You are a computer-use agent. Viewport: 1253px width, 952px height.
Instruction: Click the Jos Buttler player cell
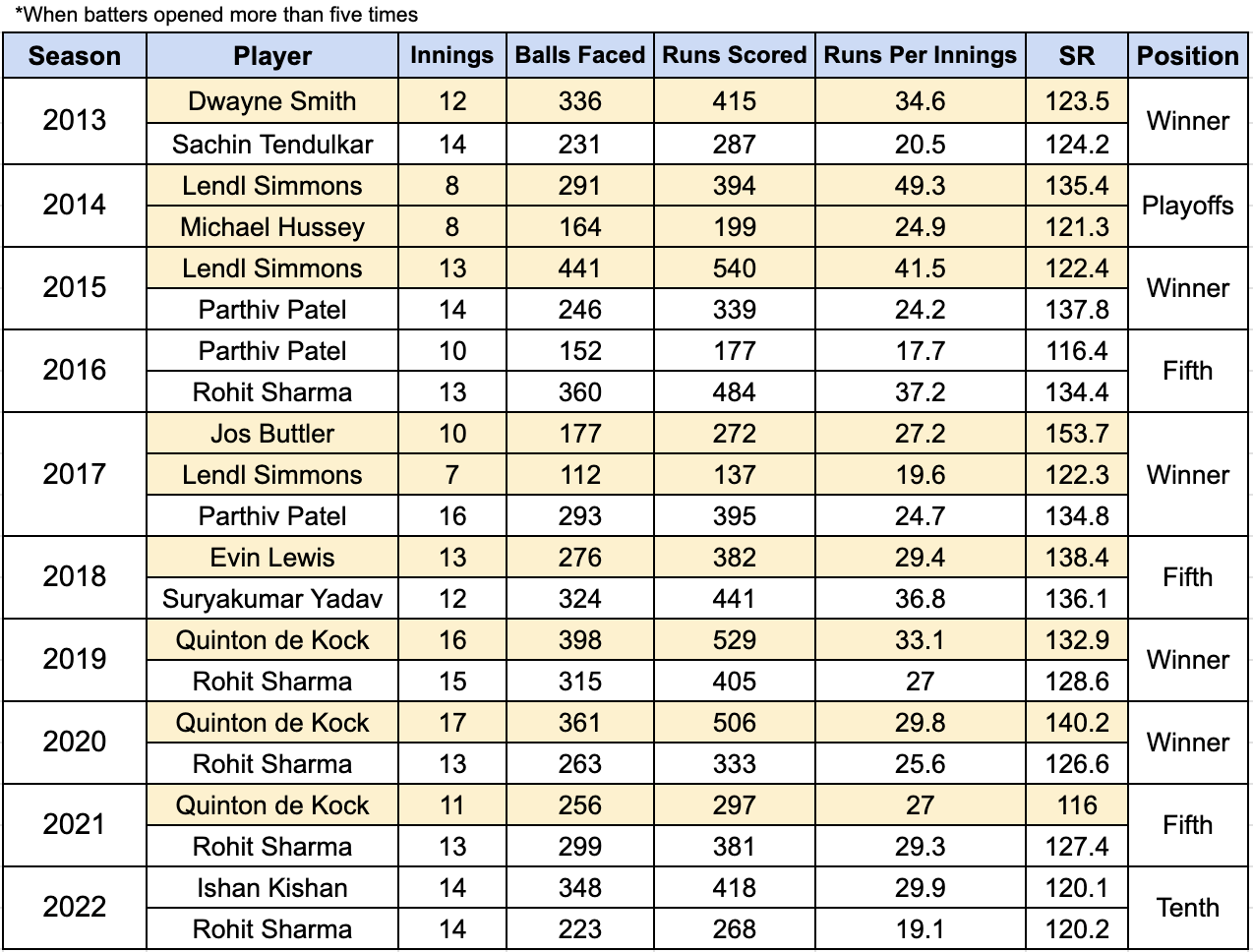[272, 434]
